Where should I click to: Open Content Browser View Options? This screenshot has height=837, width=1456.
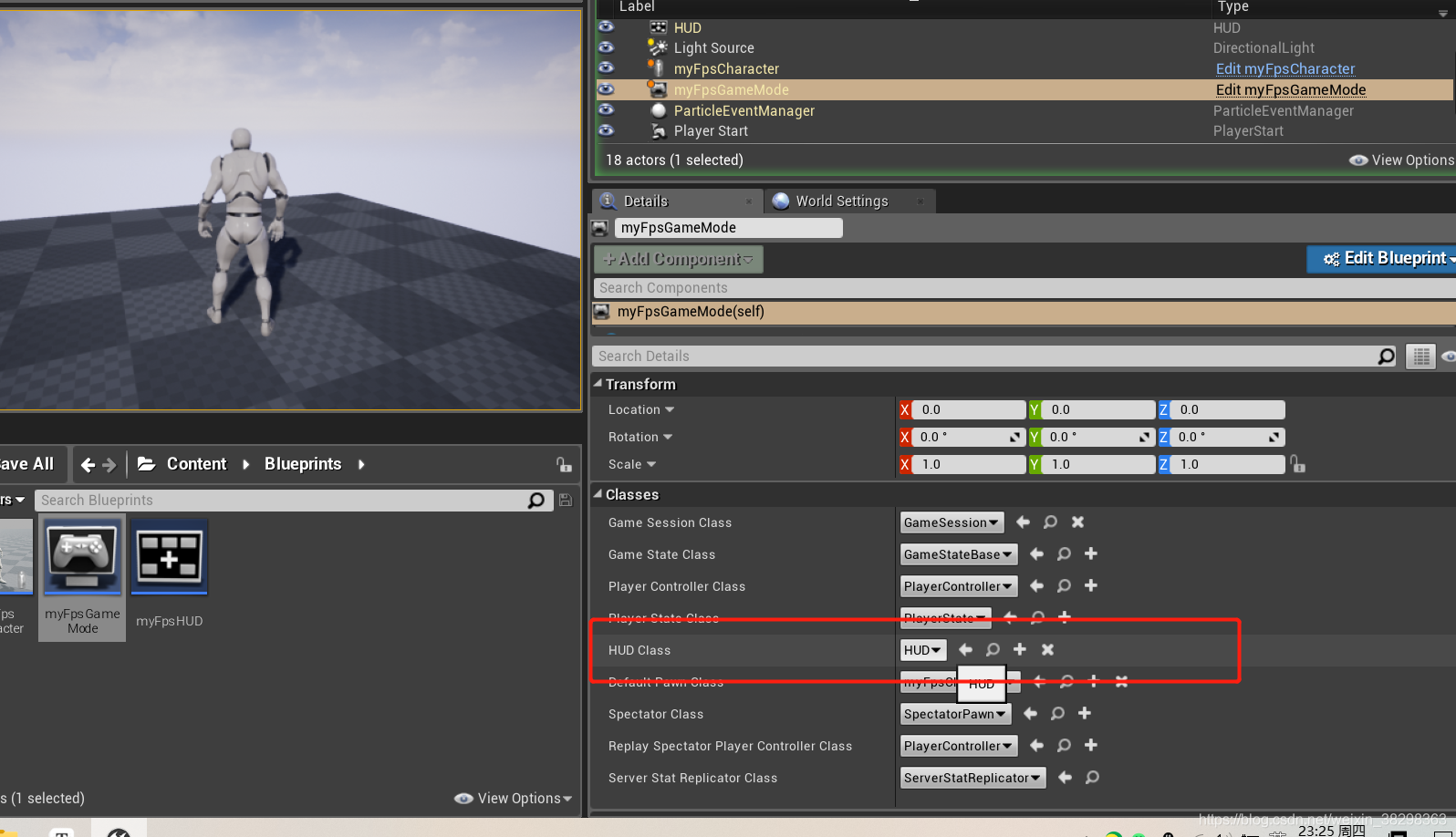(x=514, y=799)
